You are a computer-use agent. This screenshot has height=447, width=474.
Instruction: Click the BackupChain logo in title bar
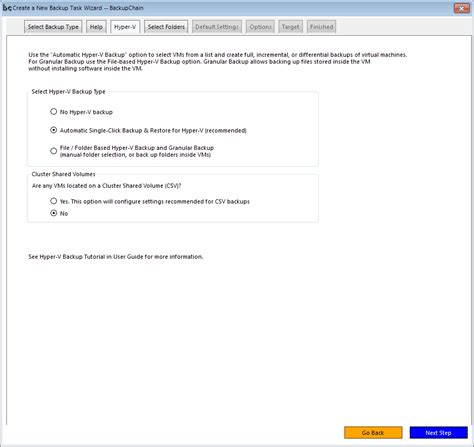[x=7, y=7]
